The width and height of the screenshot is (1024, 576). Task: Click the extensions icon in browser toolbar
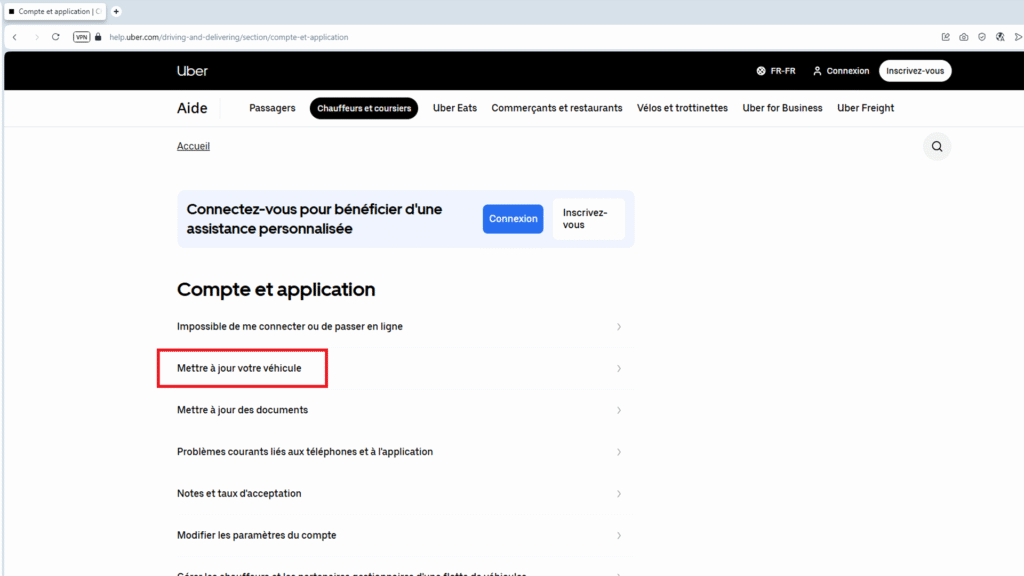coord(1000,37)
